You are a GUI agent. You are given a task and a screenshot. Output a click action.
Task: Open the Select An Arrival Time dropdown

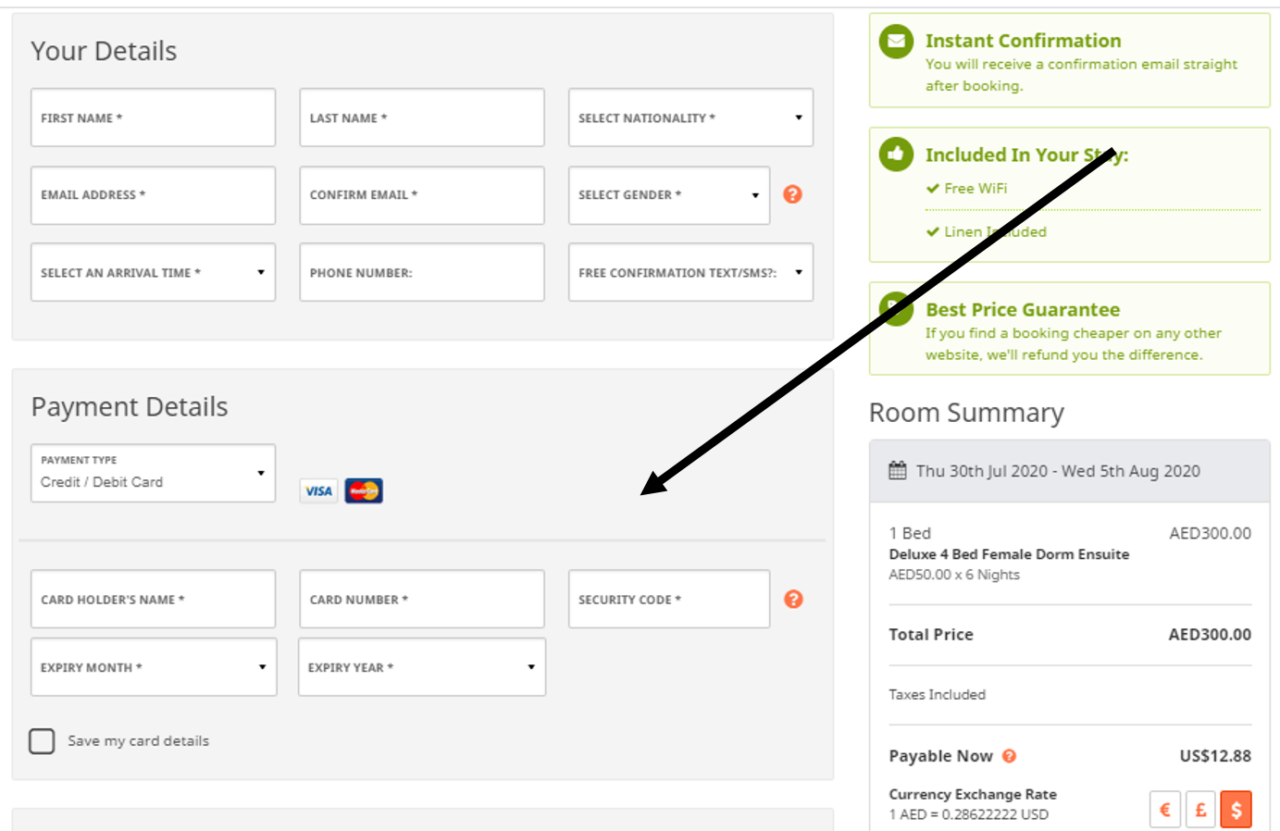coord(152,272)
